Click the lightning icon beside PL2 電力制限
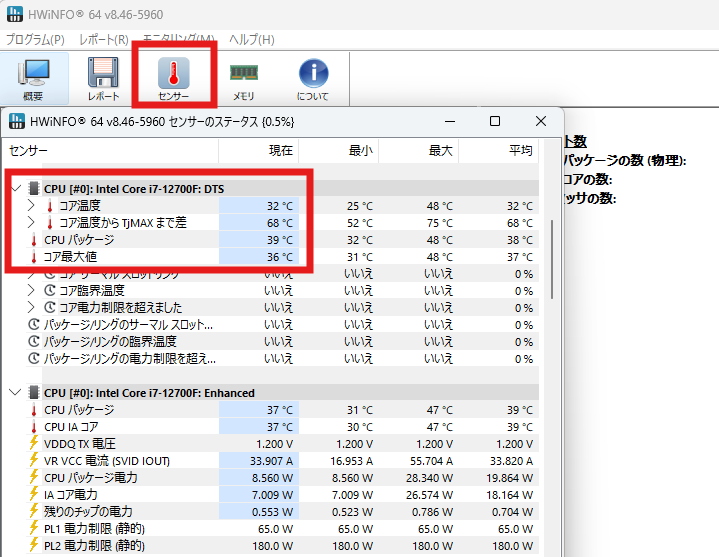The image size is (719, 557). click(33, 545)
